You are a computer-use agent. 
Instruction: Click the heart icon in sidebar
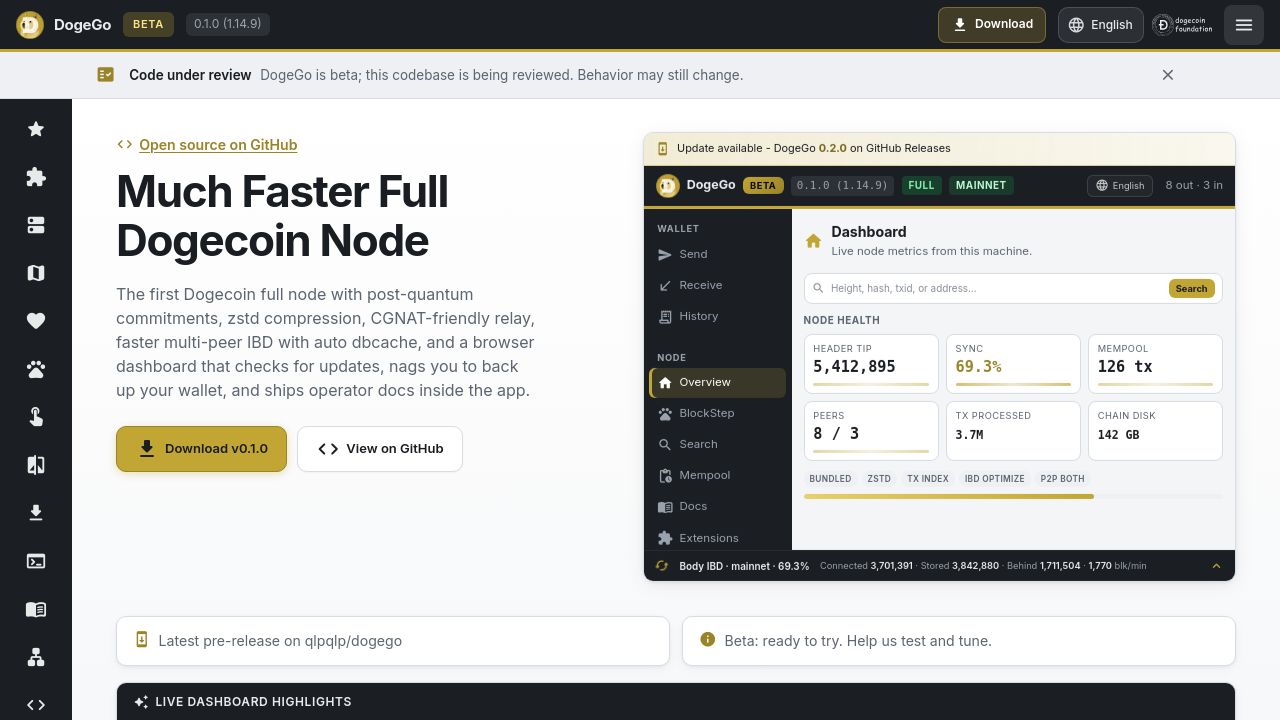point(36,321)
